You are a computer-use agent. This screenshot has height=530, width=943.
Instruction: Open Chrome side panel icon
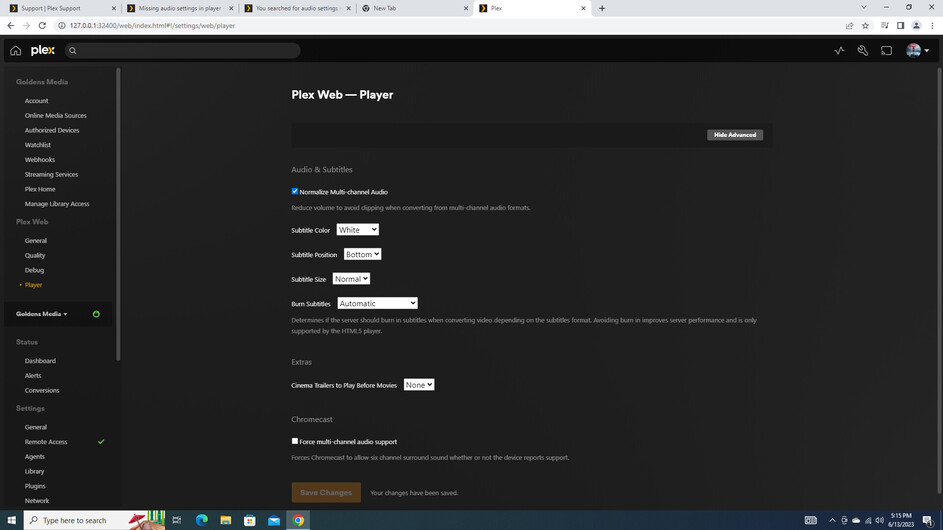coord(900,25)
